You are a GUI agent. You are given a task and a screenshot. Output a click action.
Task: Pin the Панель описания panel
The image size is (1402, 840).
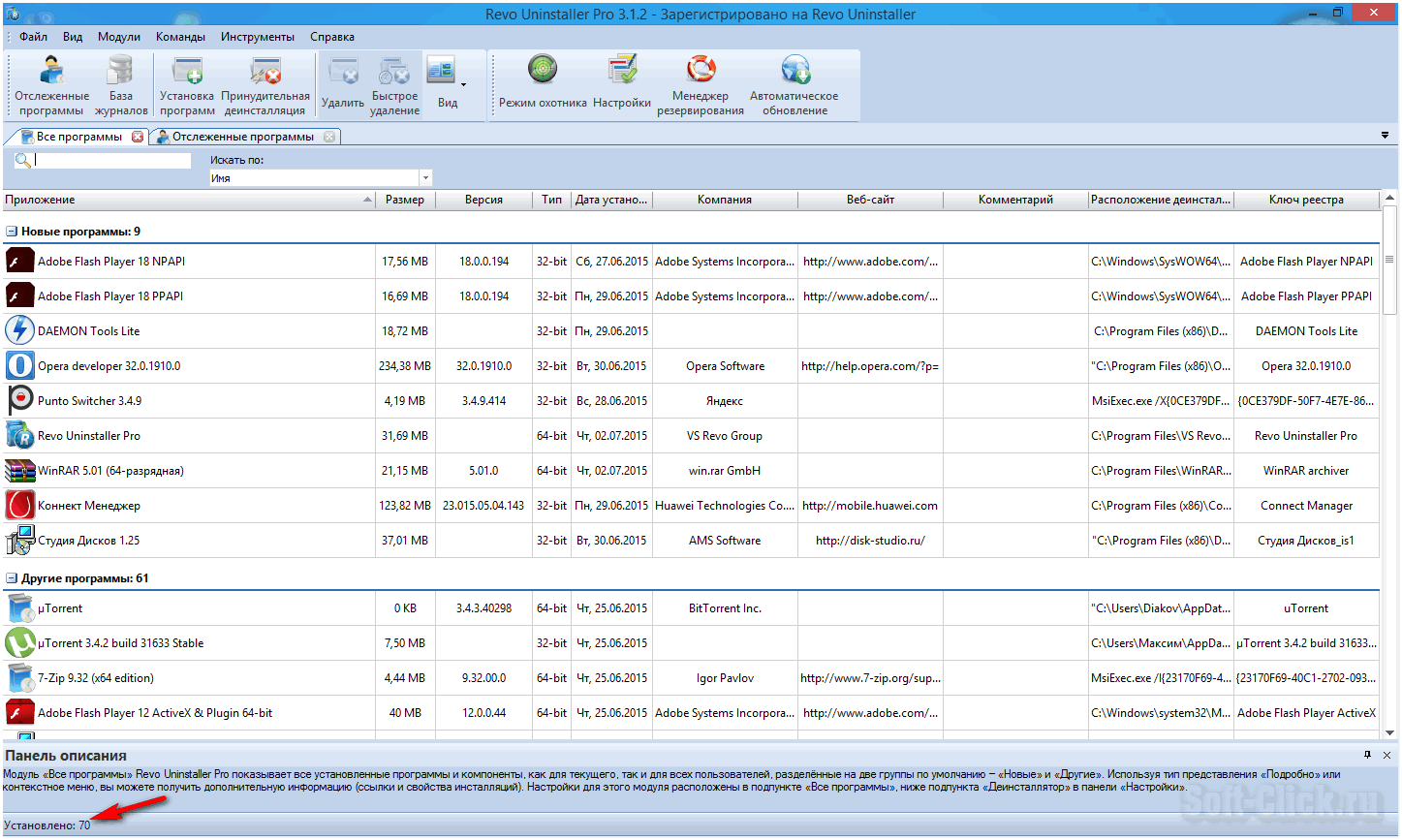click(1367, 755)
